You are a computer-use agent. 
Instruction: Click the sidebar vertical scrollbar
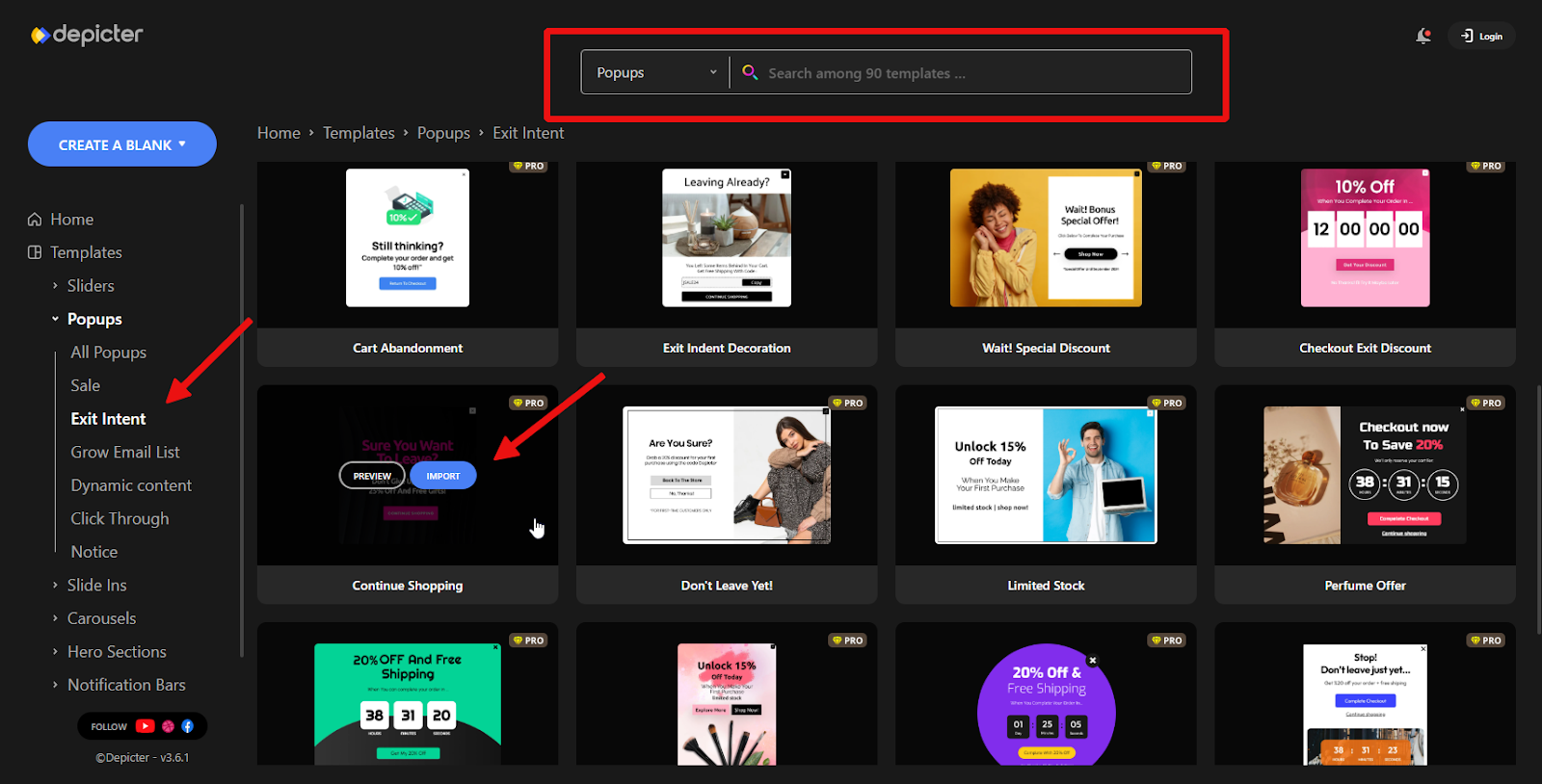coord(241,429)
